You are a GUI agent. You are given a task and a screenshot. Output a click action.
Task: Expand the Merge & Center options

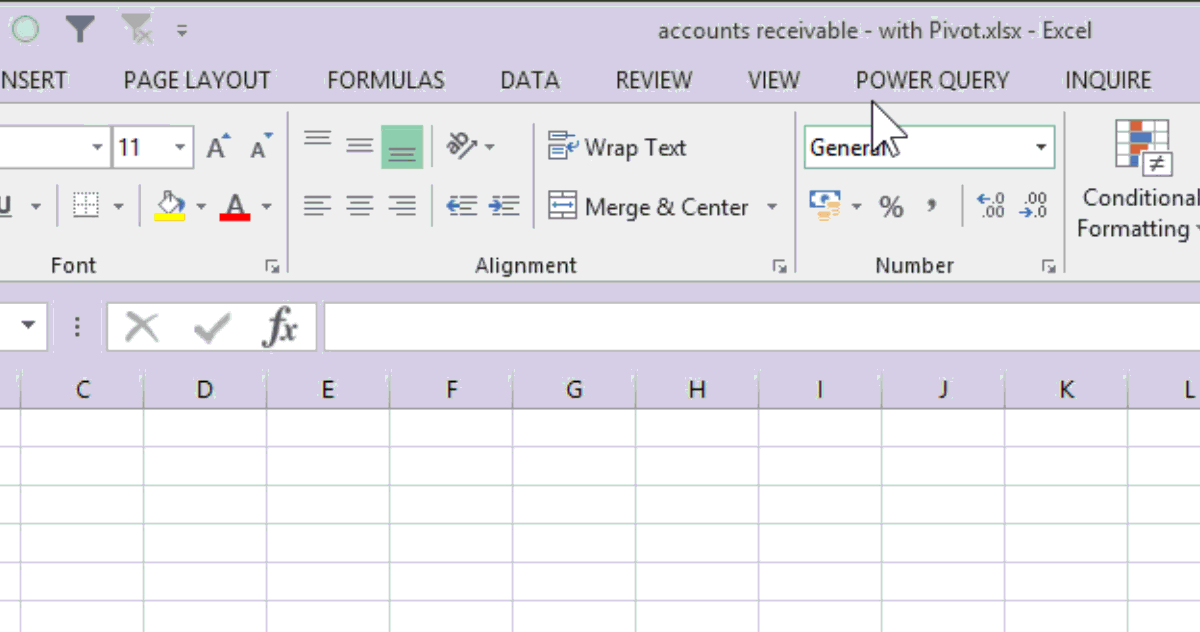click(x=771, y=207)
